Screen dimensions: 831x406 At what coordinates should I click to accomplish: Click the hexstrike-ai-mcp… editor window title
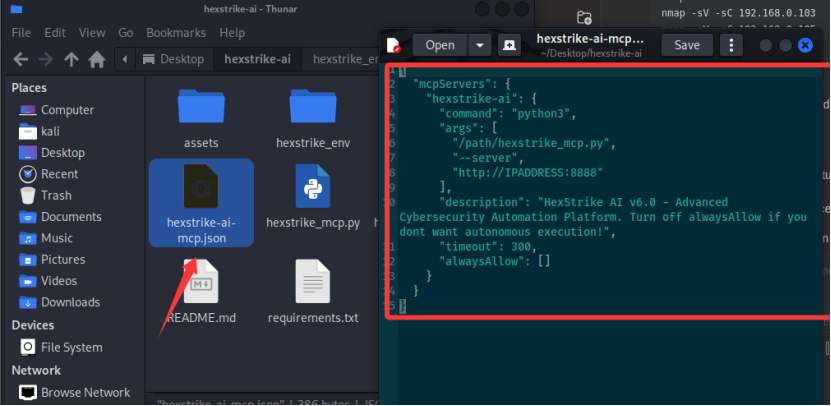[590, 39]
